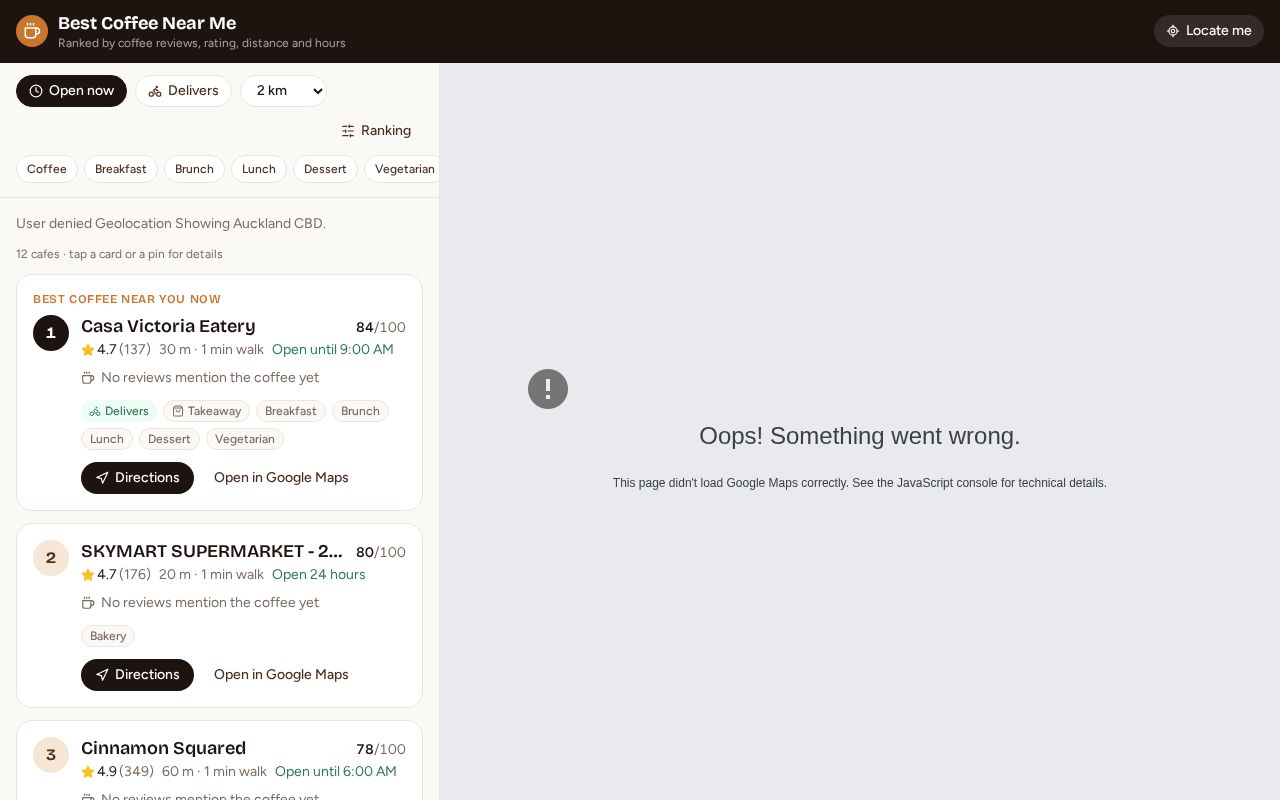The height and width of the screenshot is (800, 1280).
Task: Open the 2 km distance dropdown
Action: pyautogui.click(x=283, y=91)
